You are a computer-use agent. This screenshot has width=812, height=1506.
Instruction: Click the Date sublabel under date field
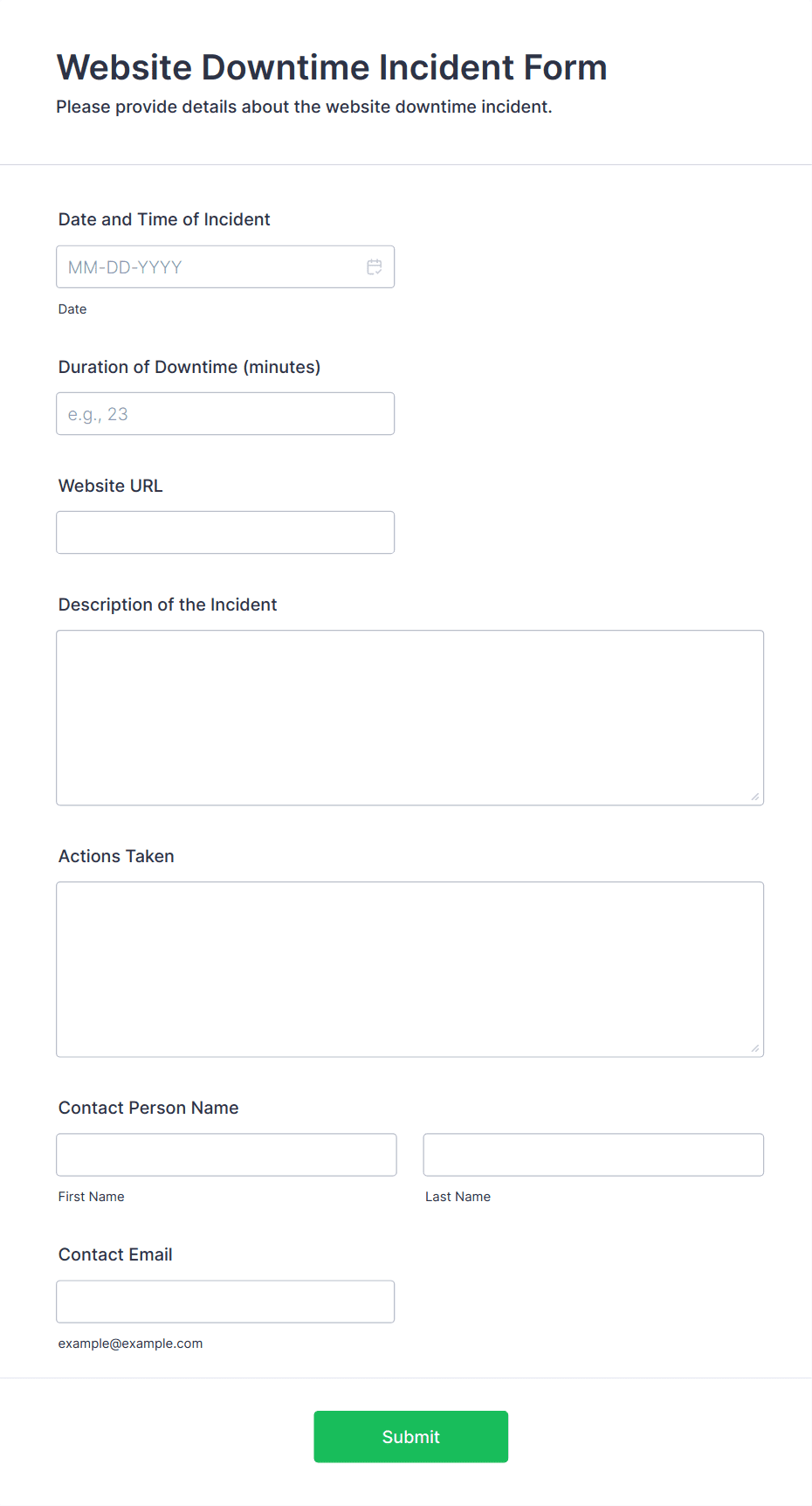coord(72,309)
